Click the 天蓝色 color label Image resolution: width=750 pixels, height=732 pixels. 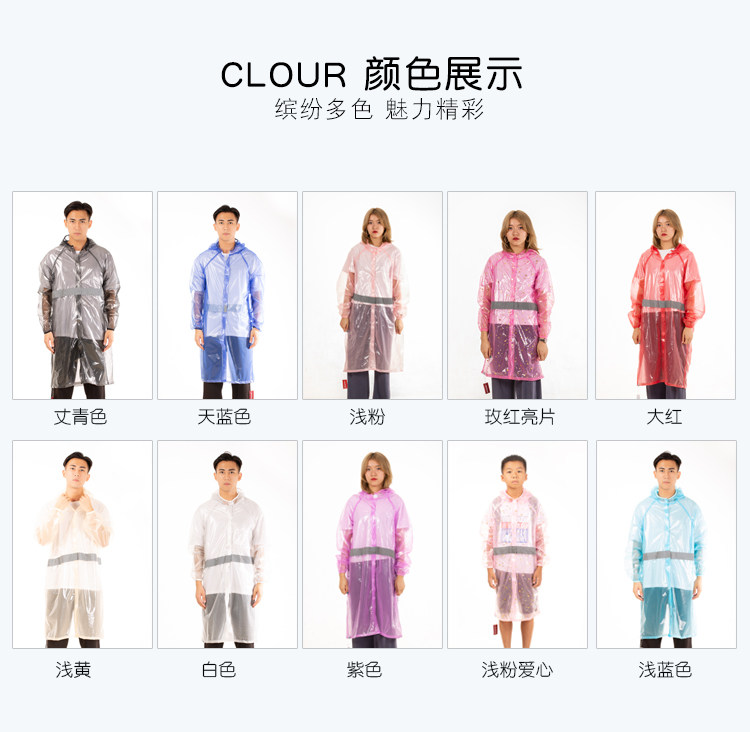pos(224,417)
